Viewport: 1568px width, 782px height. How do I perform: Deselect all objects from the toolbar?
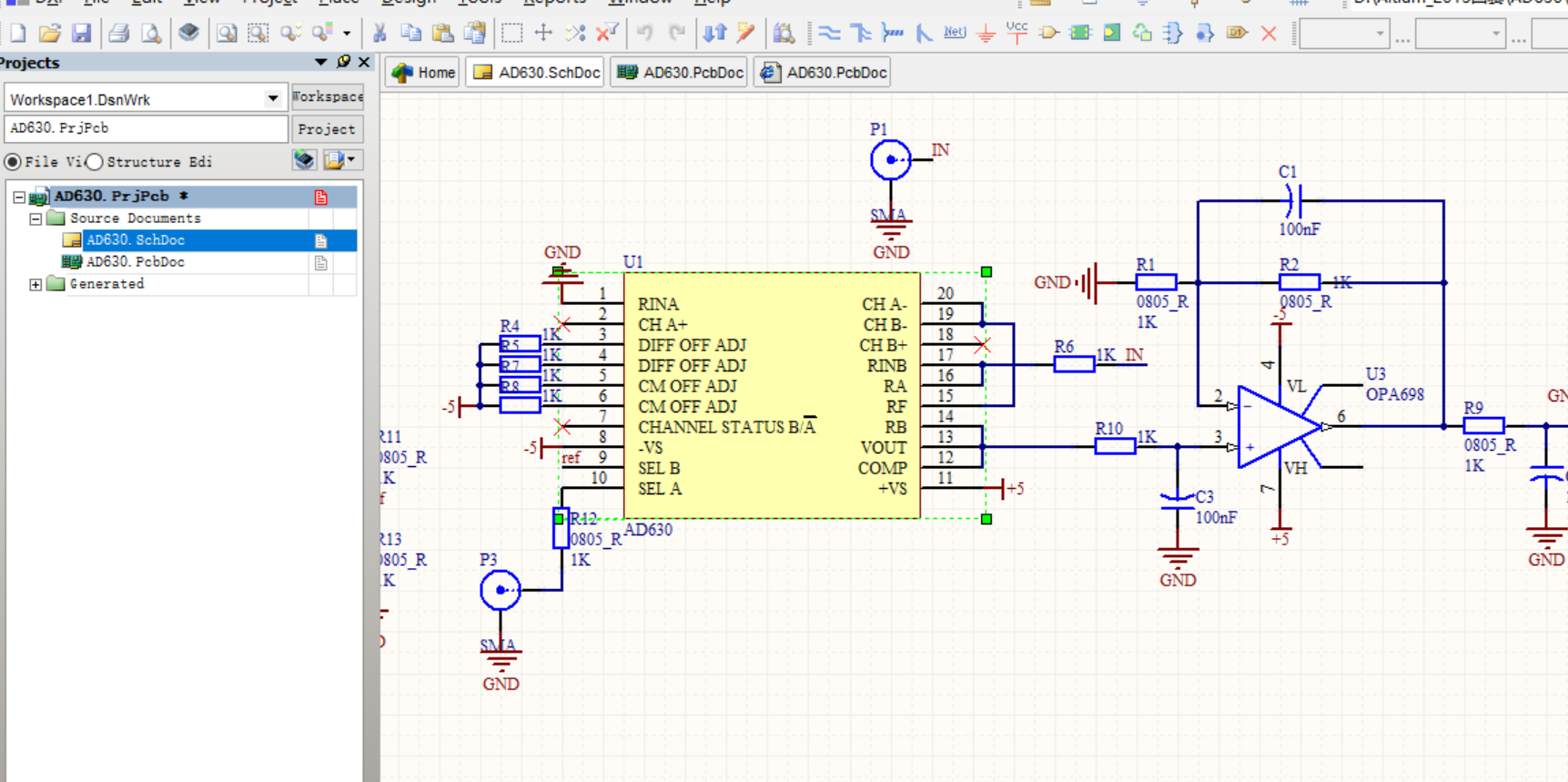(x=575, y=34)
